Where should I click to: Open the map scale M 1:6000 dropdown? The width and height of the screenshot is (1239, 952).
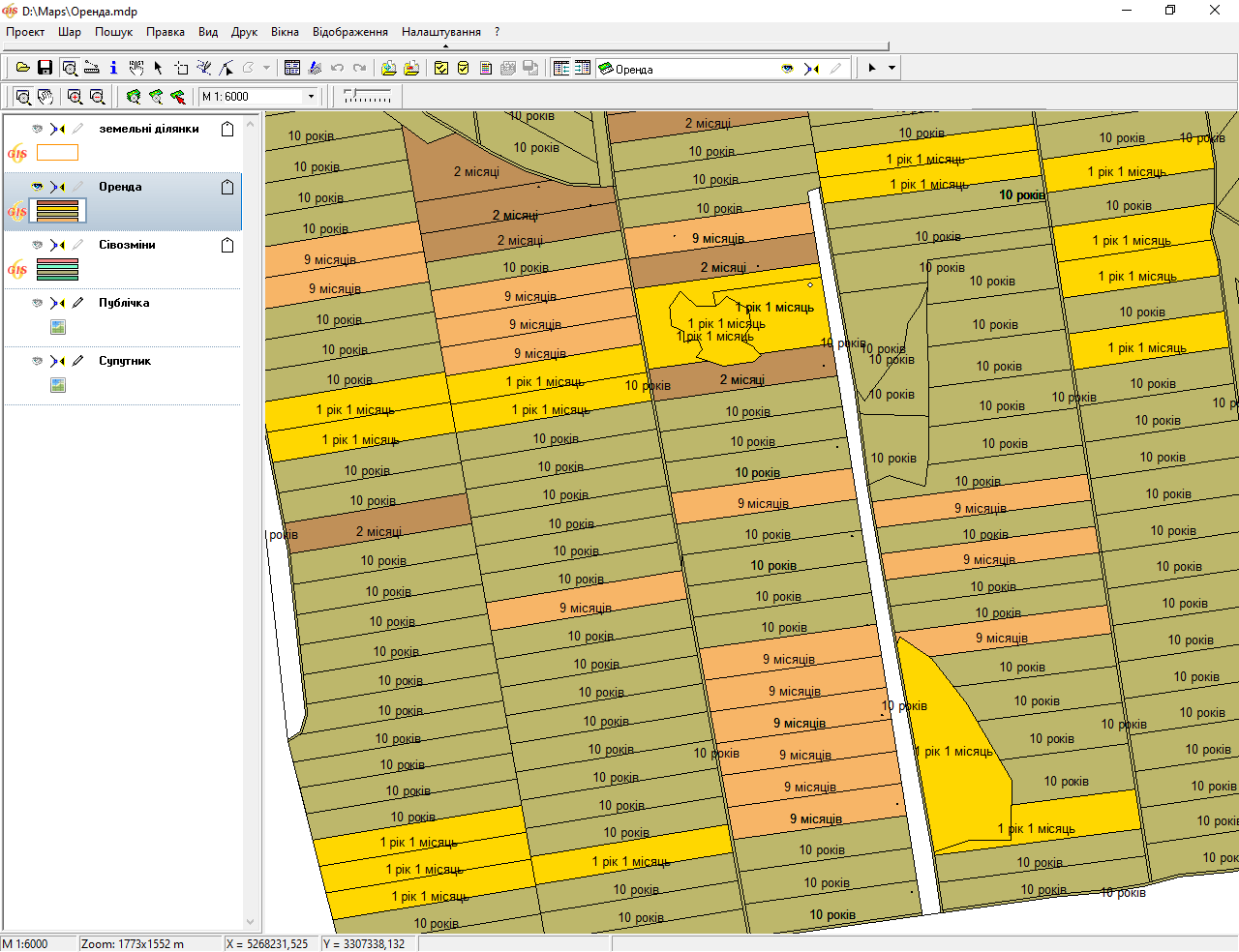pos(311,97)
